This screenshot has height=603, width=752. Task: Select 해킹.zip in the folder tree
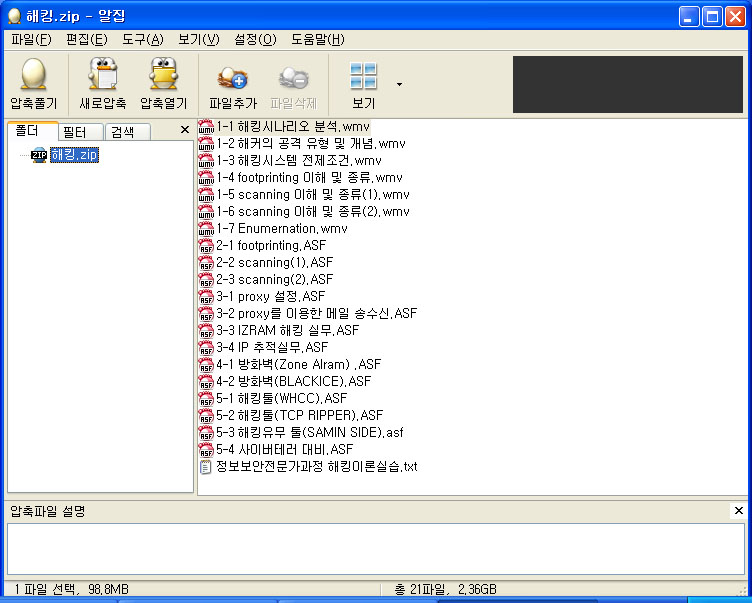(x=74, y=155)
